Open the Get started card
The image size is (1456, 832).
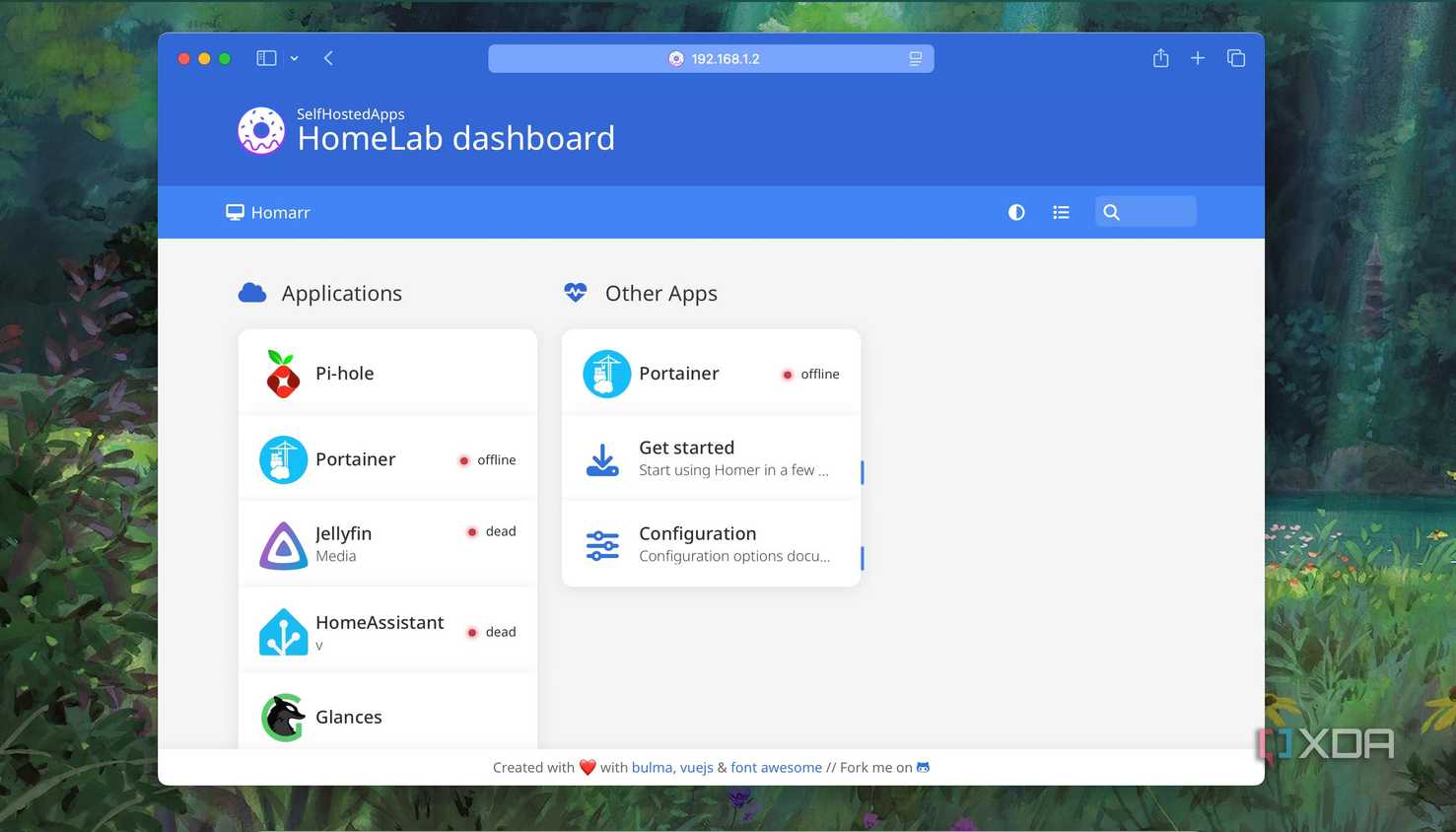click(x=711, y=458)
